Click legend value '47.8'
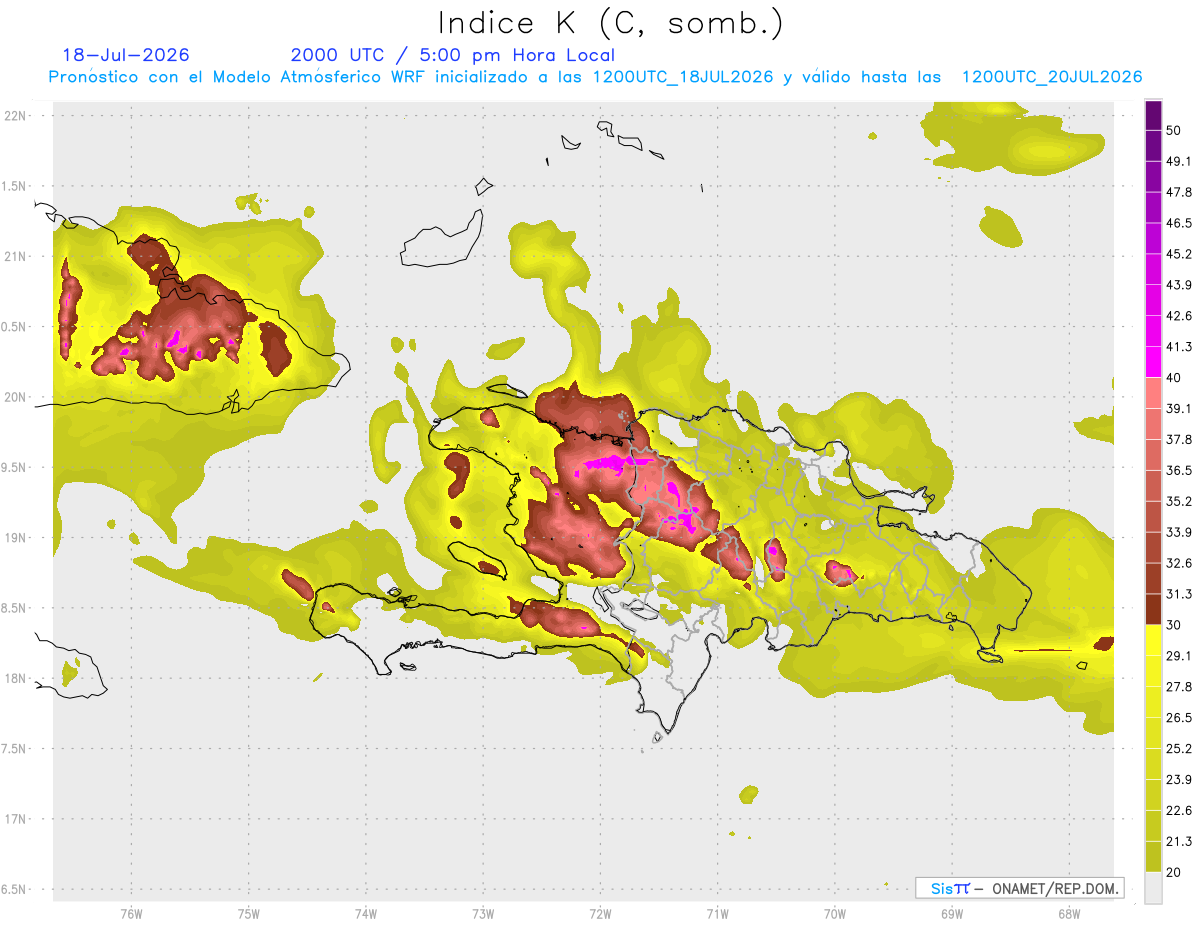1200x927 pixels. click(x=1178, y=192)
